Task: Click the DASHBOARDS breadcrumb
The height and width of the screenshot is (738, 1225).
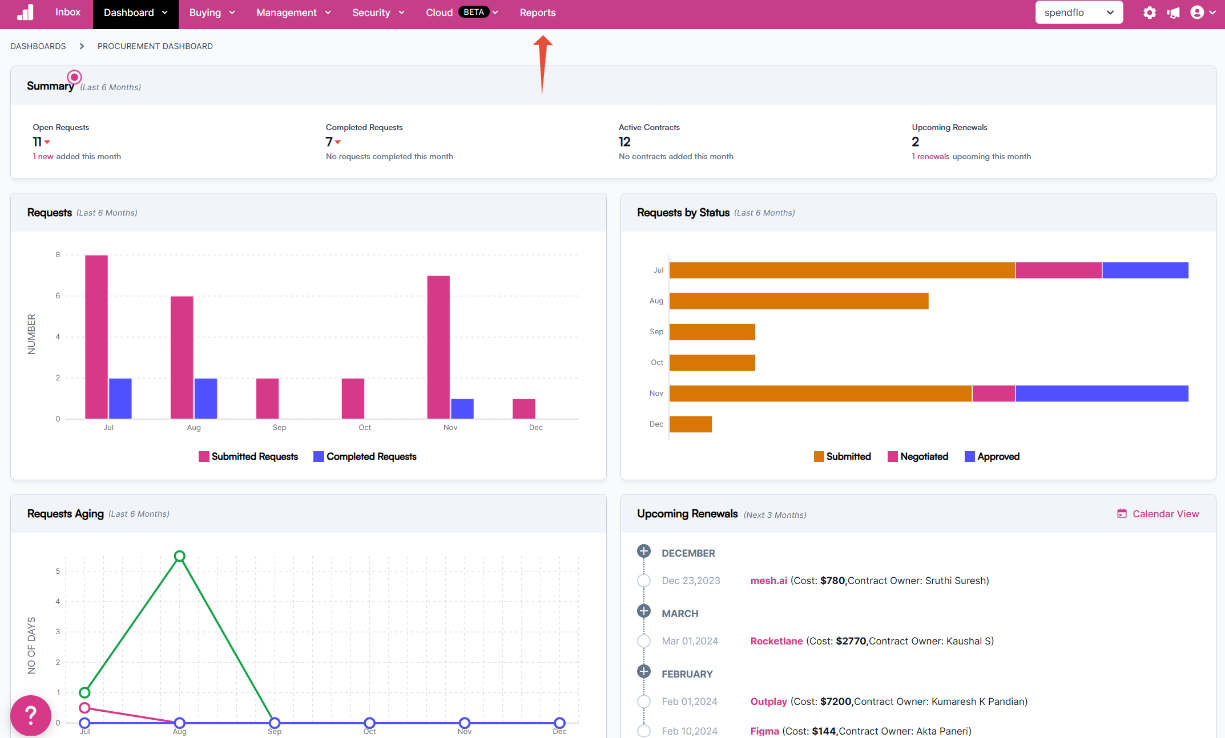Action: (38, 46)
